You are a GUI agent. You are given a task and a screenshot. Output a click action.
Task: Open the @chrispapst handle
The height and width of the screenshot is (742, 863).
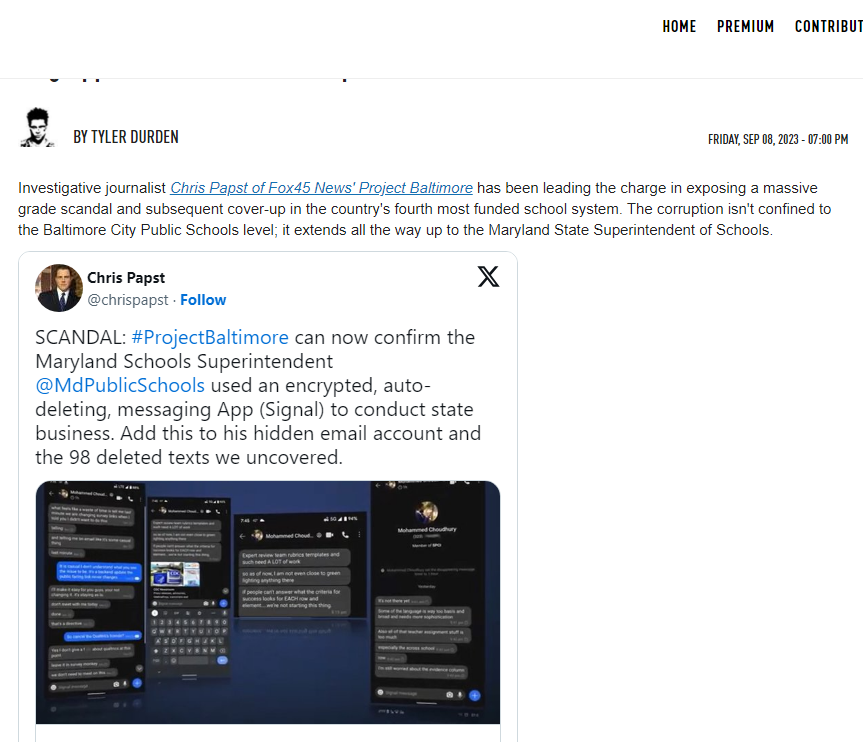coord(128,300)
